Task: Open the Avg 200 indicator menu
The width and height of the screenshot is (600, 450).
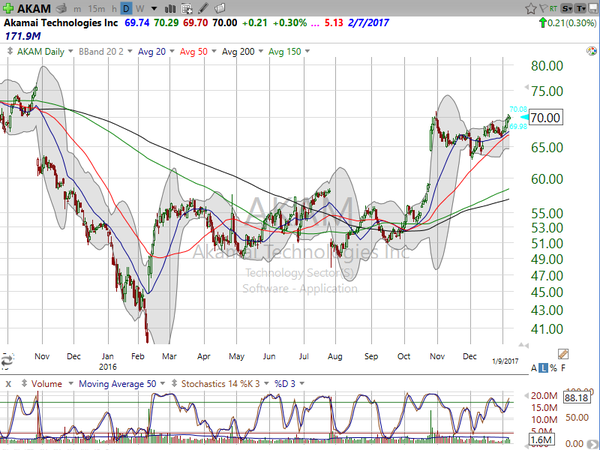Action: (261, 51)
